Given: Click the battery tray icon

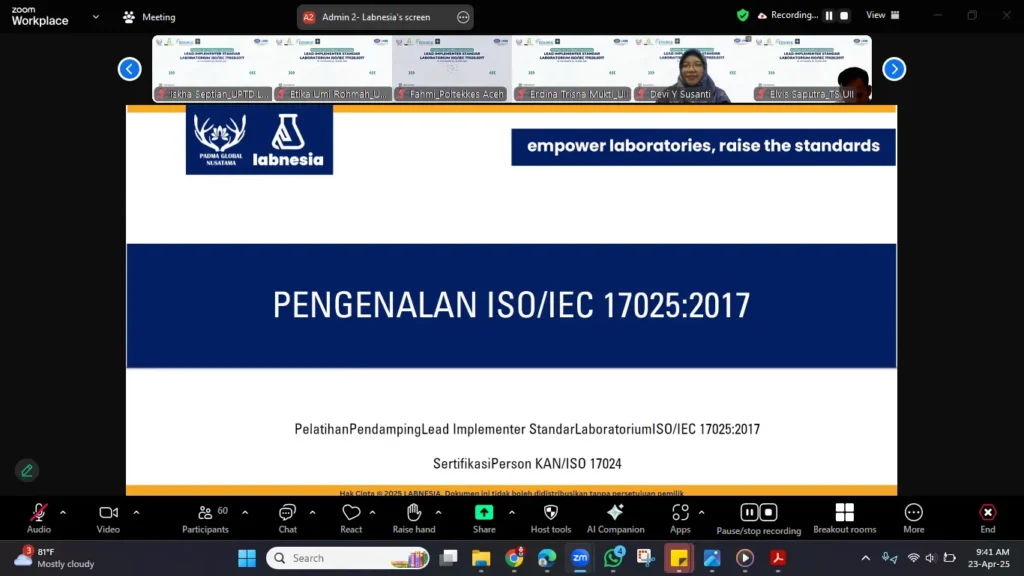Looking at the screenshot, I should (950, 558).
